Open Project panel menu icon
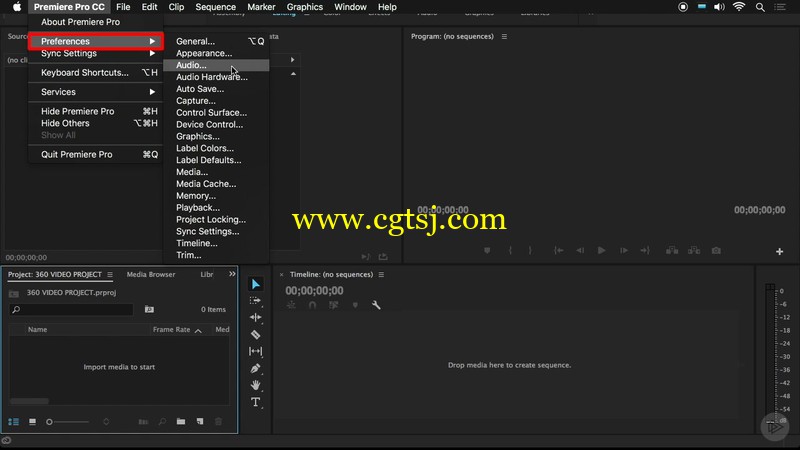Image resolution: width=800 pixels, height=450 pixels. pyautogui.click(x=110, y=274)
